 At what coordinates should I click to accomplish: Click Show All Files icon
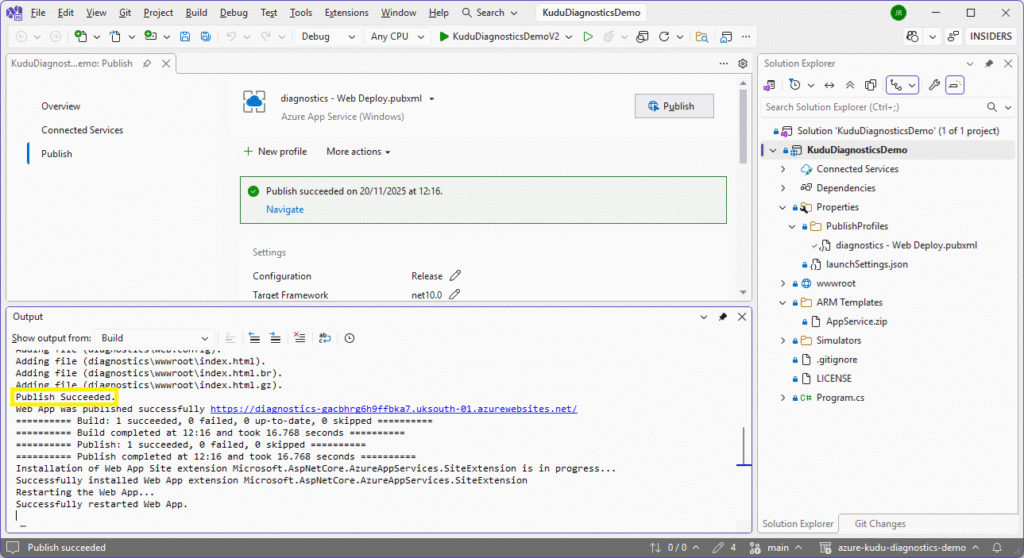click(x=871, y=85)
